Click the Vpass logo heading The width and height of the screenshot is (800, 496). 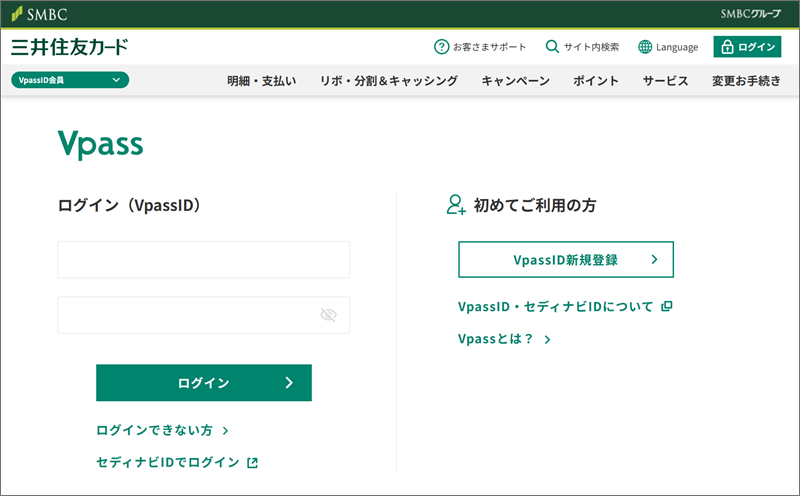101,144
